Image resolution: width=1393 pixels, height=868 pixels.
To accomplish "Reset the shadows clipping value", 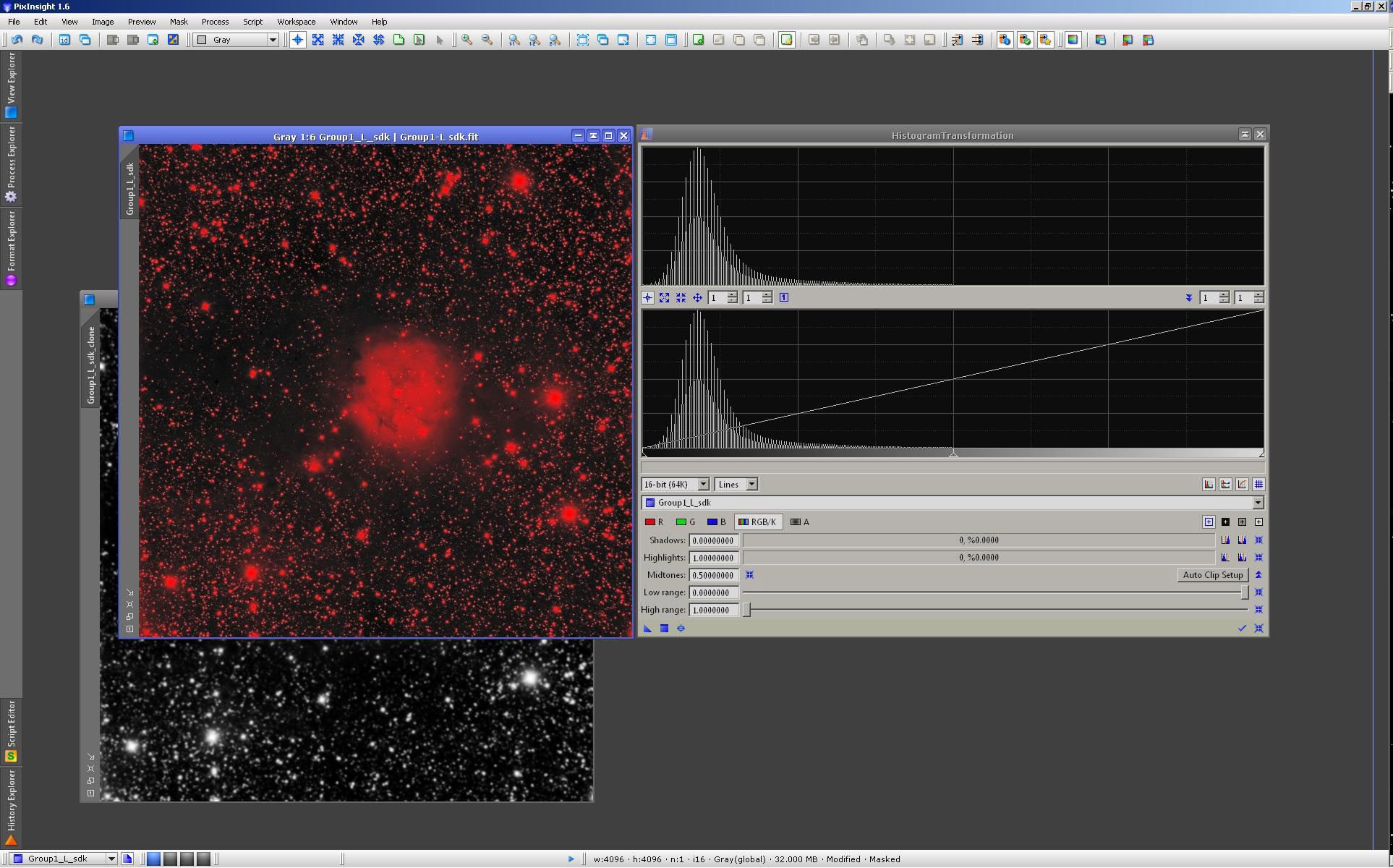I will point(1258,540).
